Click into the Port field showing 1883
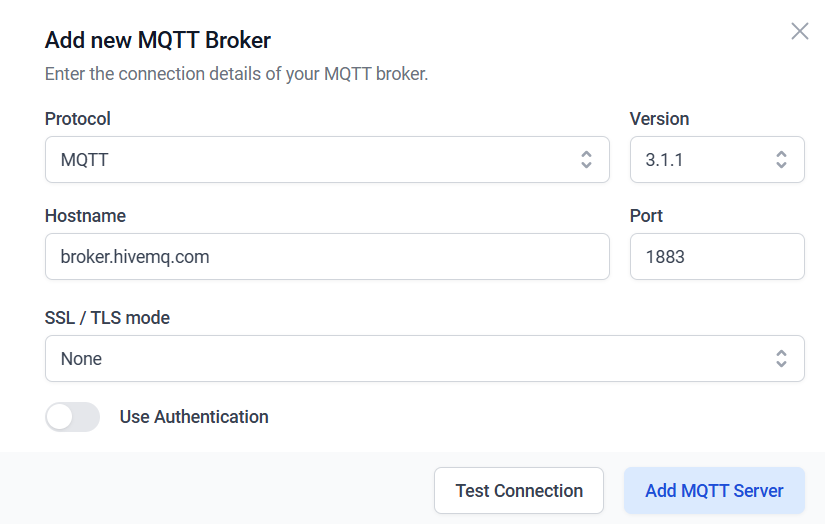825x524 pixels. click(716, 257)
